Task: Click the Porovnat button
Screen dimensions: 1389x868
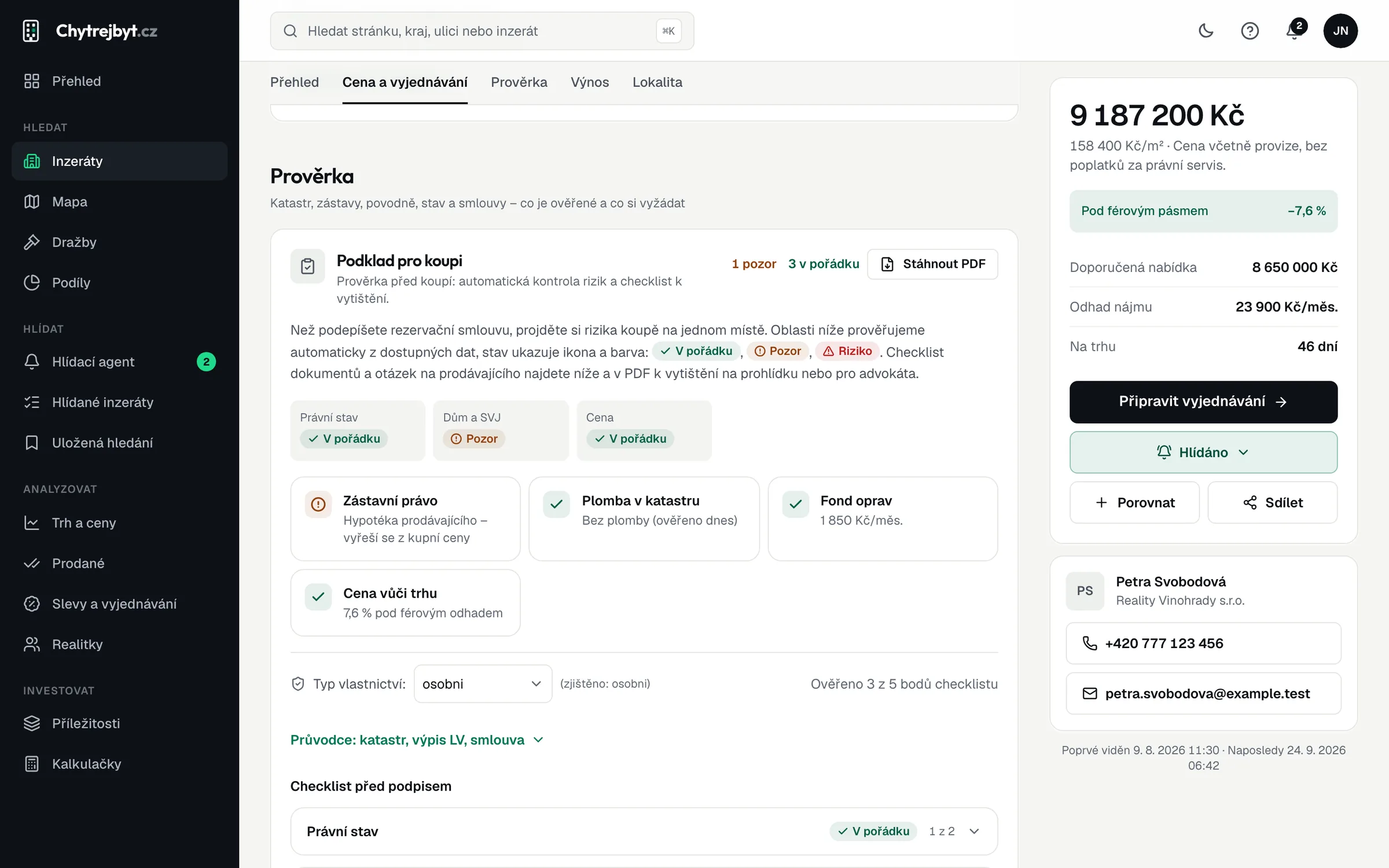Action: pyautogui.click(x=1134, y=503)
